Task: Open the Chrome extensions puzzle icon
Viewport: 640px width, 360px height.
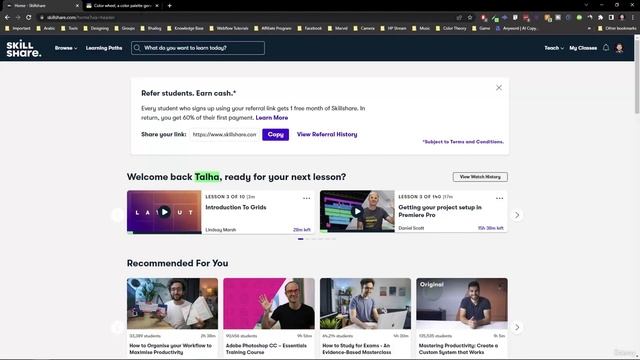Action: click(x=600, y=18)
